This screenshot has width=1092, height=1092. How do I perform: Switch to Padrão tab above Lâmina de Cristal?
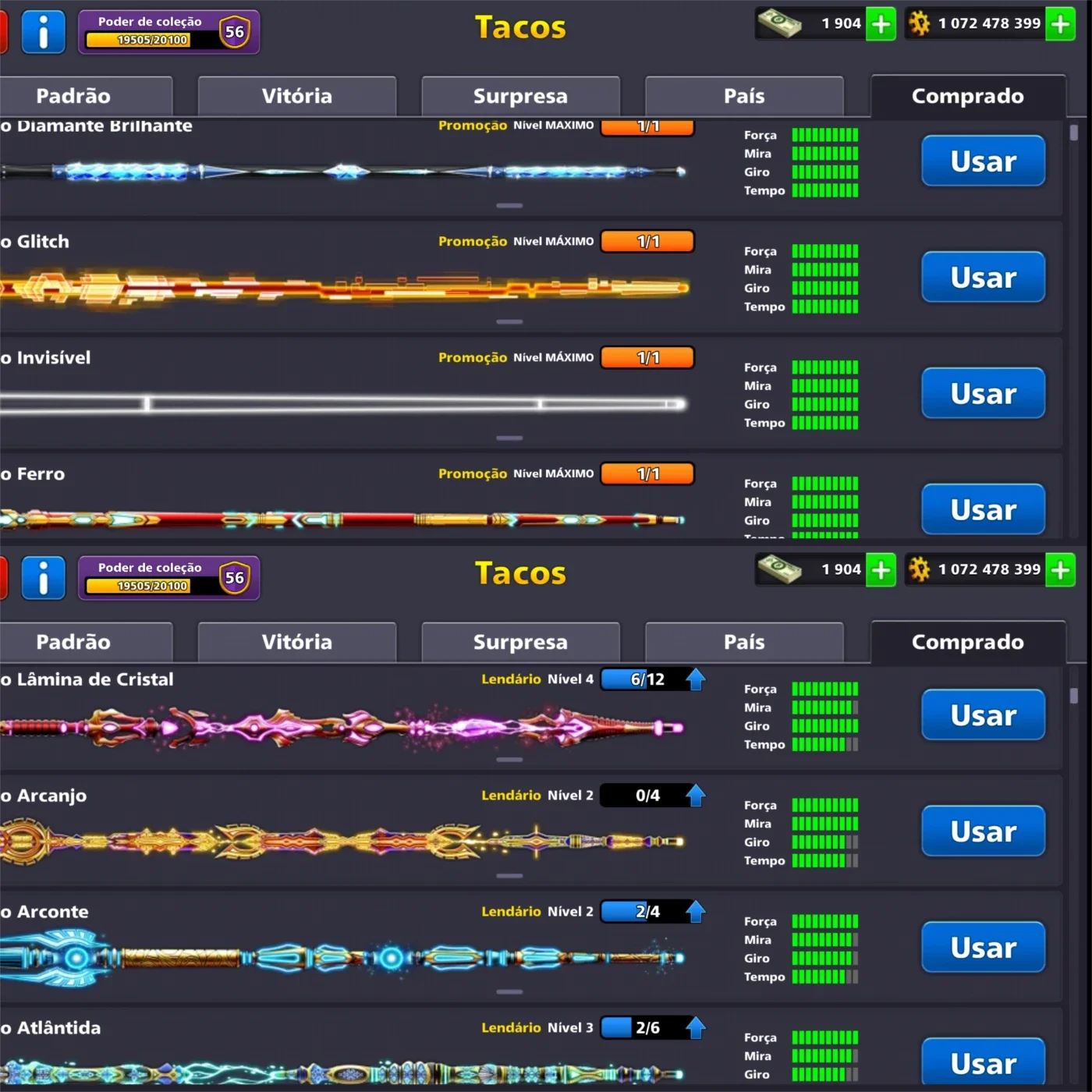(x=85, y=642)
